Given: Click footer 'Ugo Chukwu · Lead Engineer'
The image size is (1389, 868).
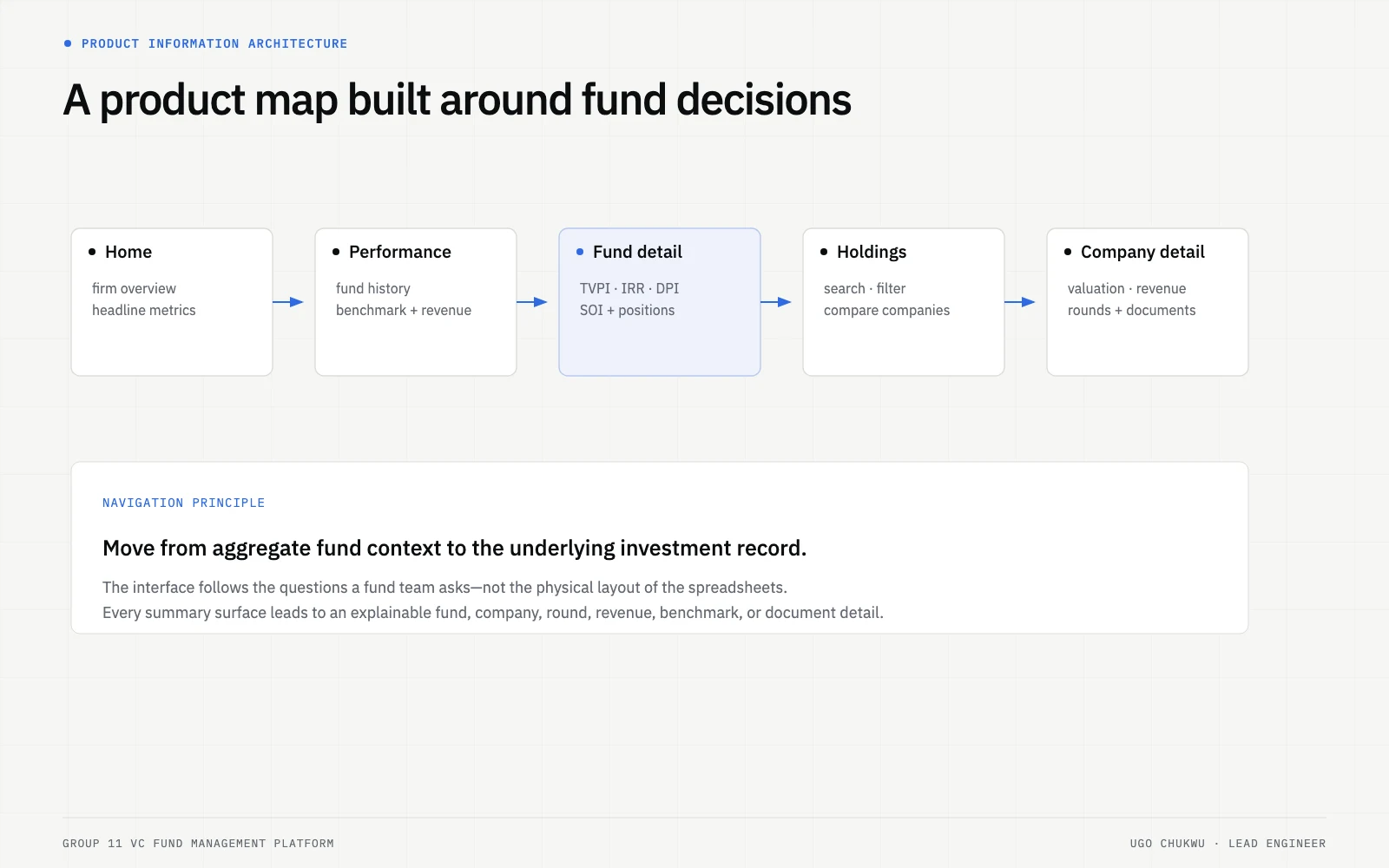Looking at the screenshot, I should tap(1228, 844).
